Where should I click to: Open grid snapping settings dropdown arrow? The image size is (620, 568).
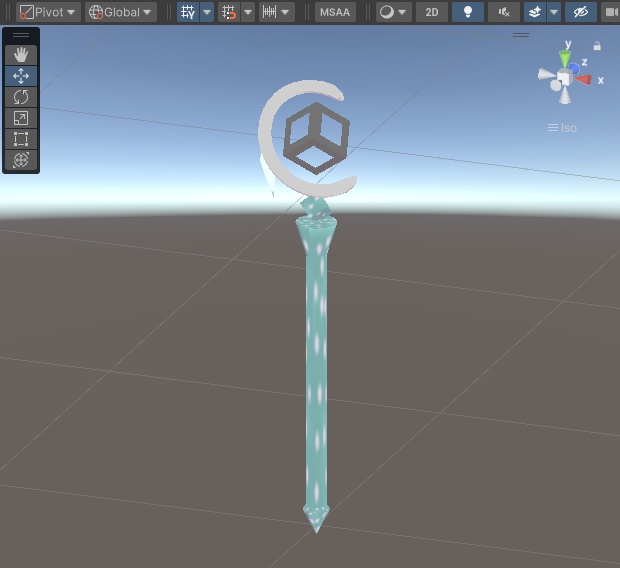(248, 12)
